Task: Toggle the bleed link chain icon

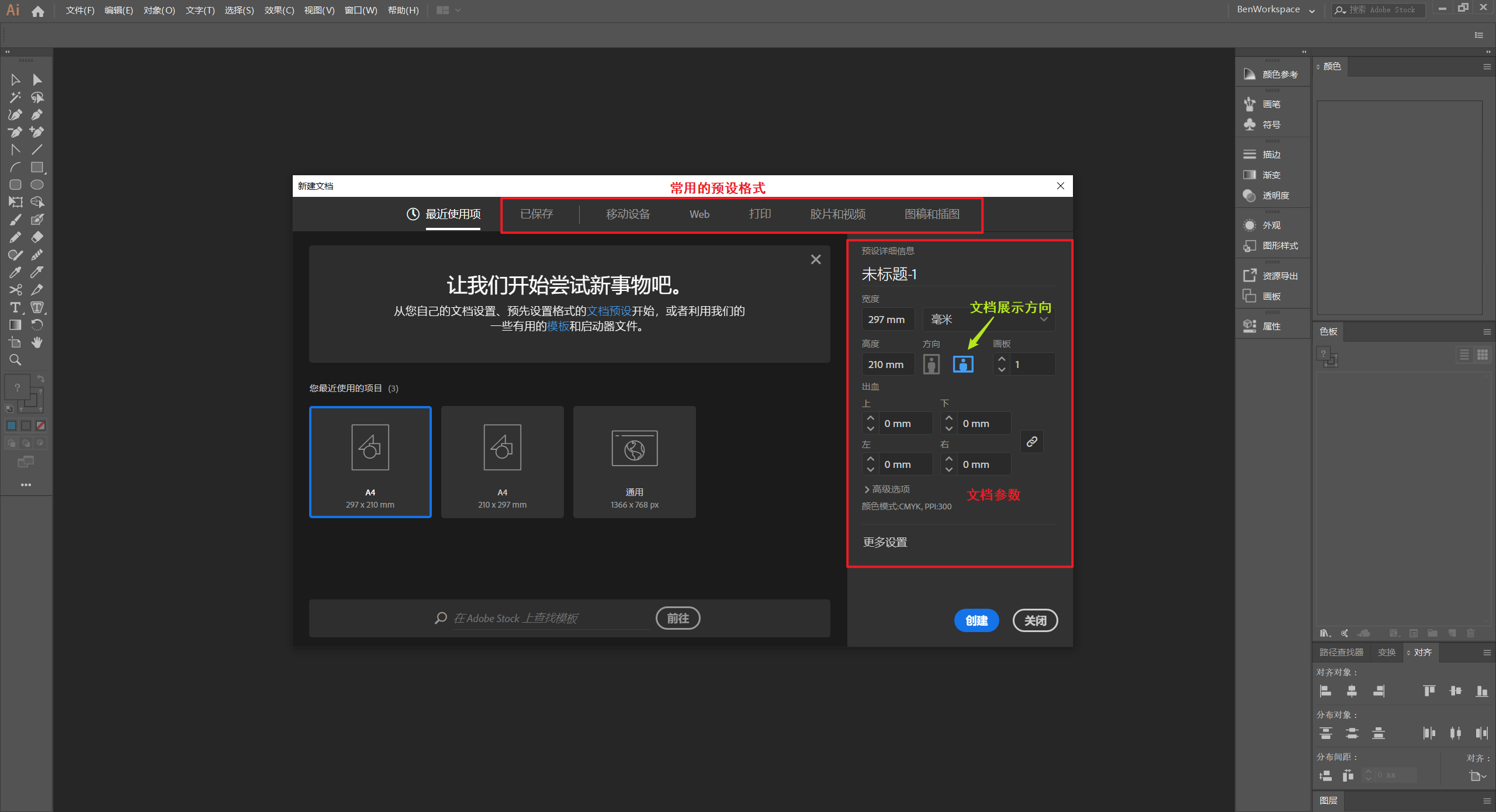Action: 1032,442
